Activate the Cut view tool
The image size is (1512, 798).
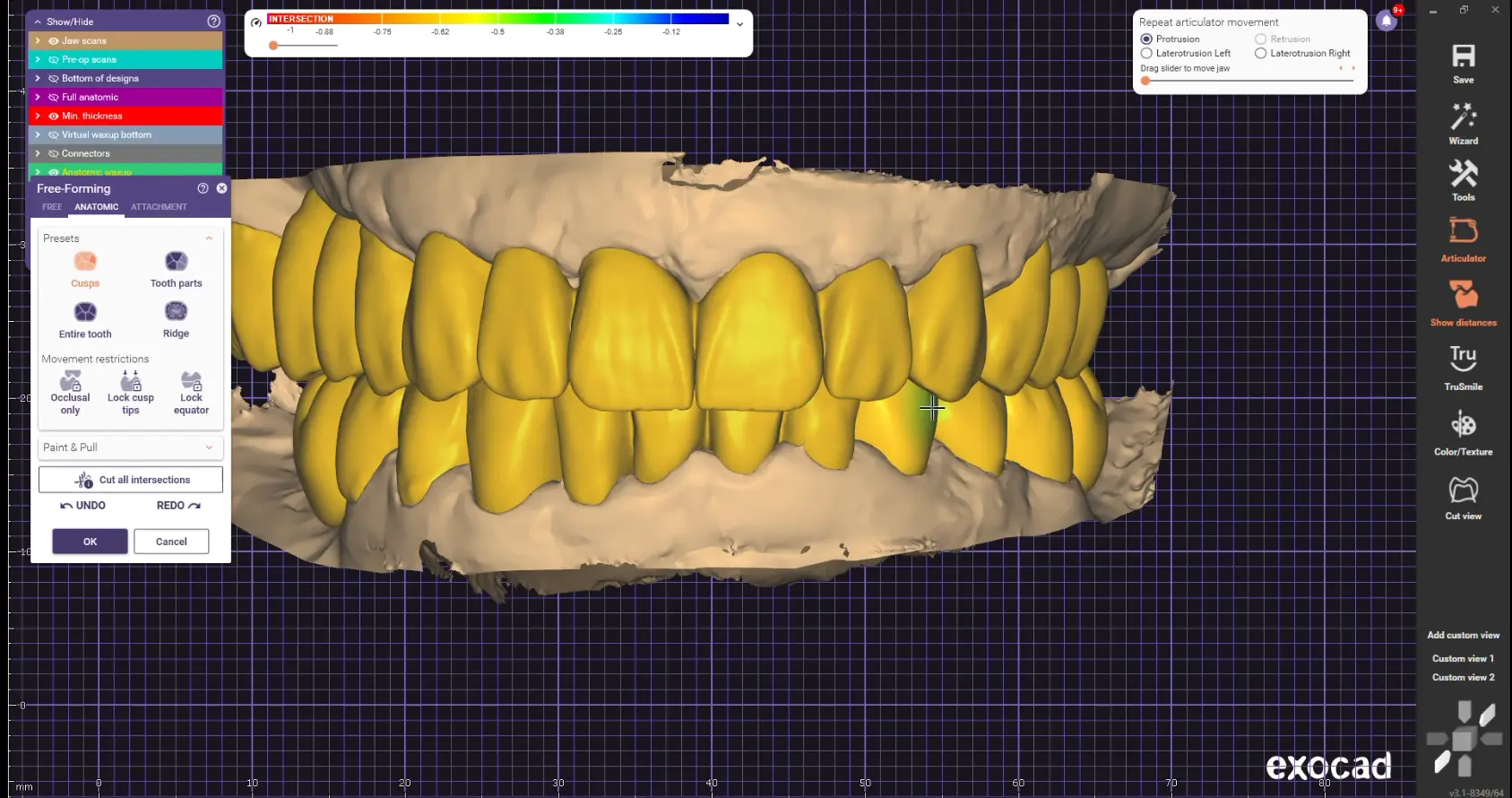pos(1463,497)
